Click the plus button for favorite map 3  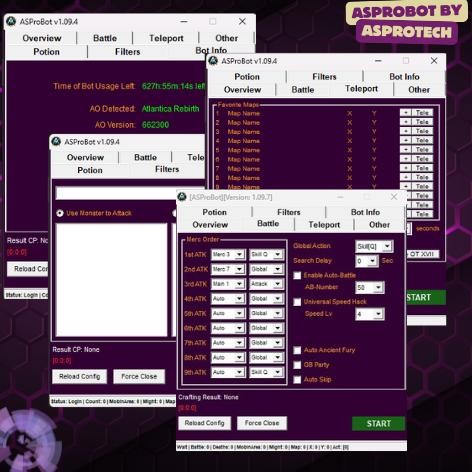[x=405, y=131]
